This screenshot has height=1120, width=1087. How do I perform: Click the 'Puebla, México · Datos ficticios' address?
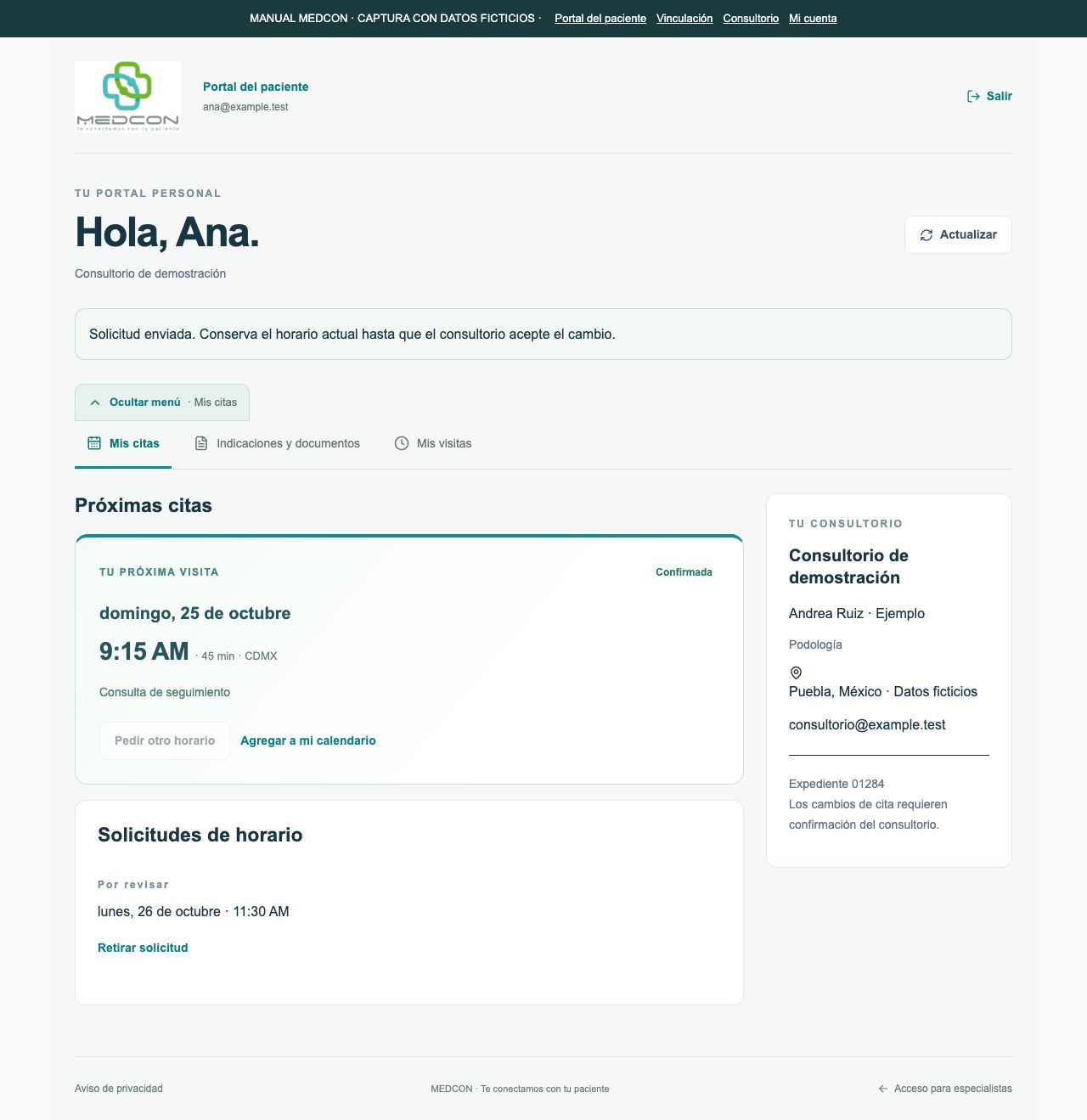(x=883, y=692)
